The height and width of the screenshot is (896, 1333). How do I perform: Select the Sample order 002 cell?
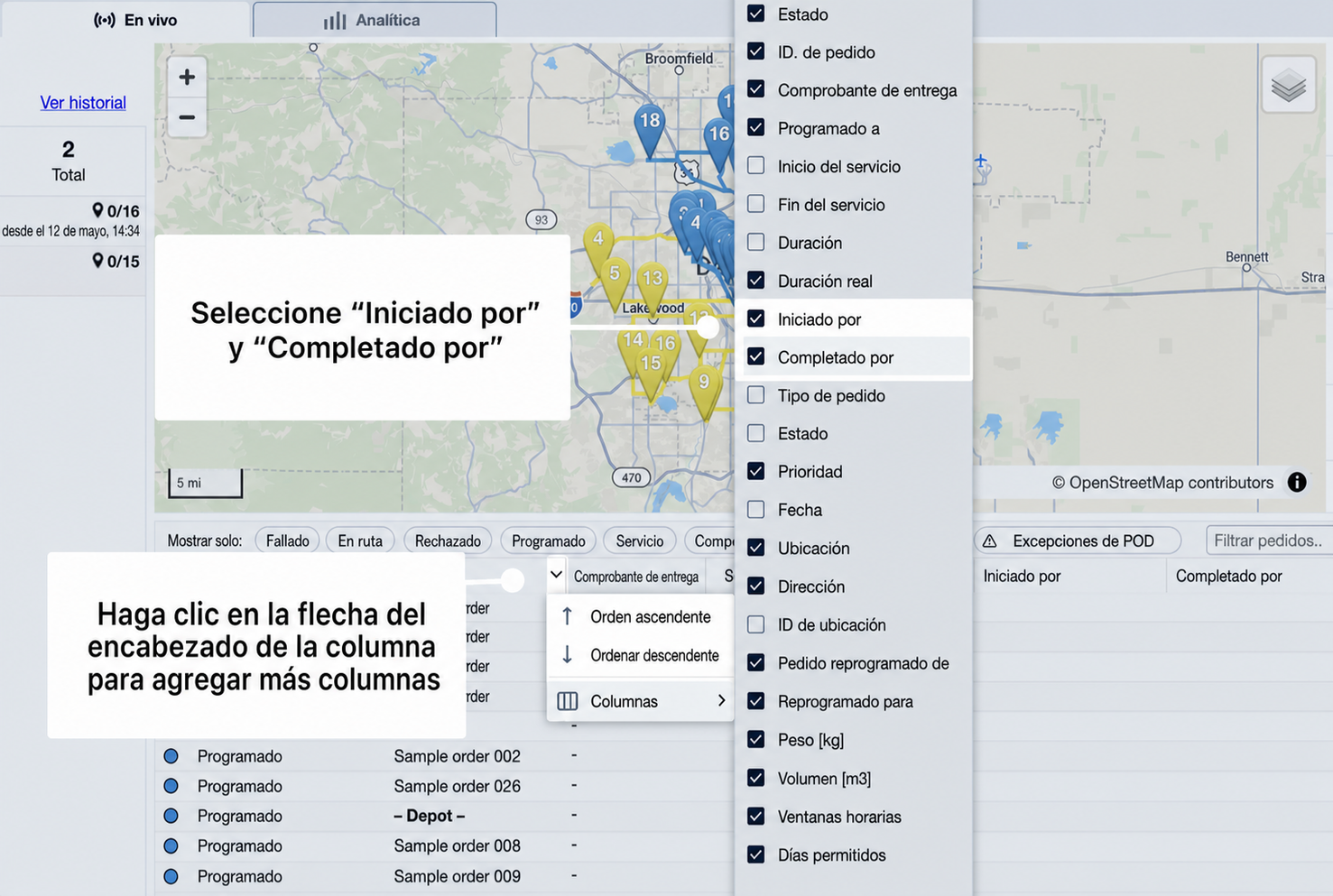pyautogui.click(x=457, y=756)
